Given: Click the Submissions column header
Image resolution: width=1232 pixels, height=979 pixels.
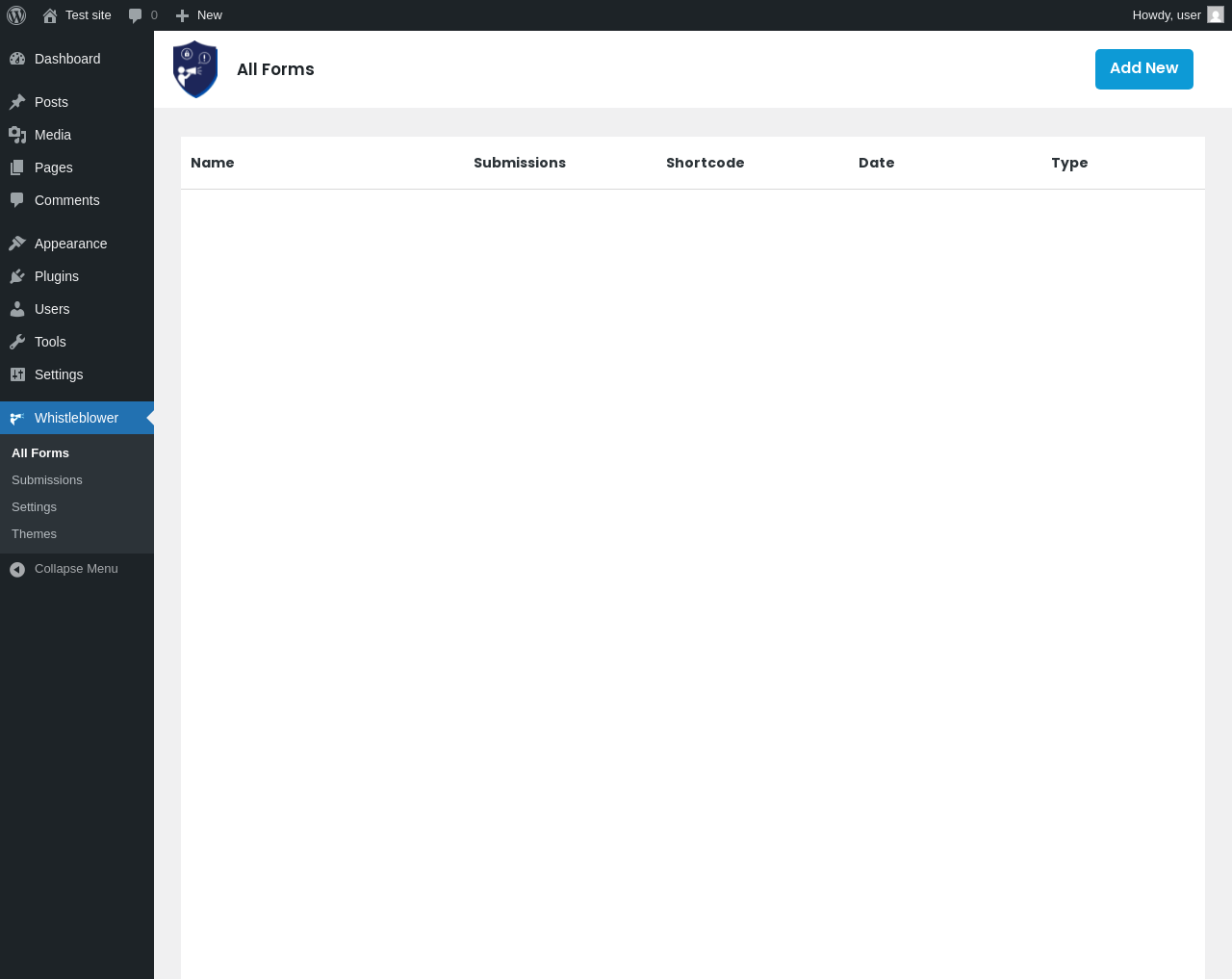Looking at the screenshot, I should click(520, 163).
